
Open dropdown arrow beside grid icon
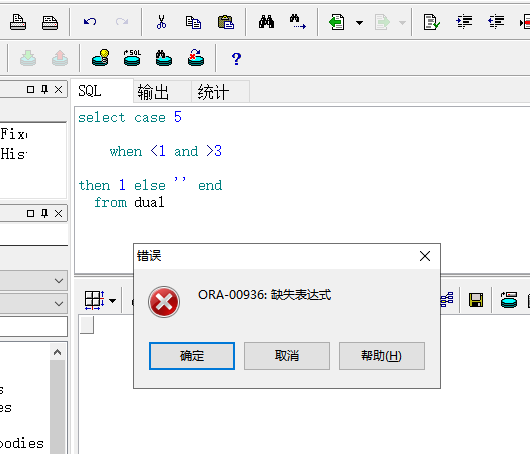(x=113, y=300)
